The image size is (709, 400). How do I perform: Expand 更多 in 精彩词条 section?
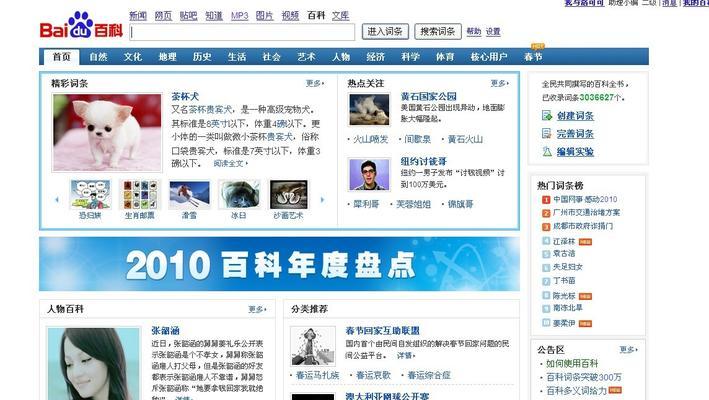(315, 83)
